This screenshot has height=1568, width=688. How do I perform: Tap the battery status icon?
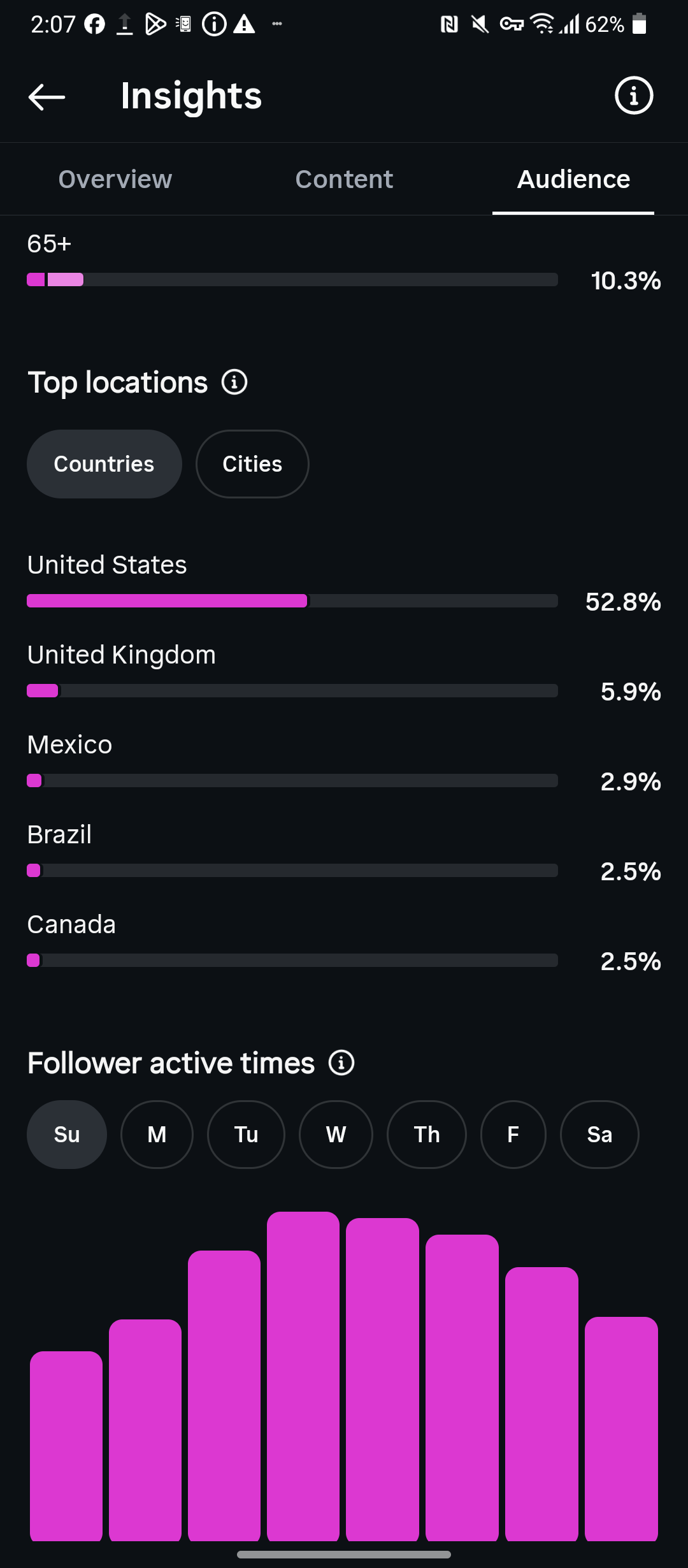[x=640, y=24]
